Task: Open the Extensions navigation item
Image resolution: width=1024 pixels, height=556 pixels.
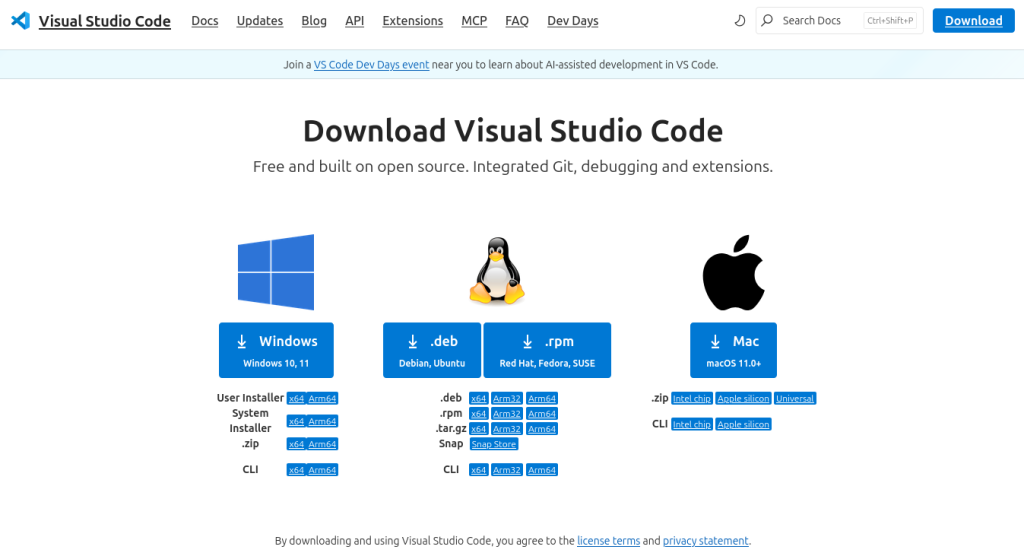Action: coord(412,21)
